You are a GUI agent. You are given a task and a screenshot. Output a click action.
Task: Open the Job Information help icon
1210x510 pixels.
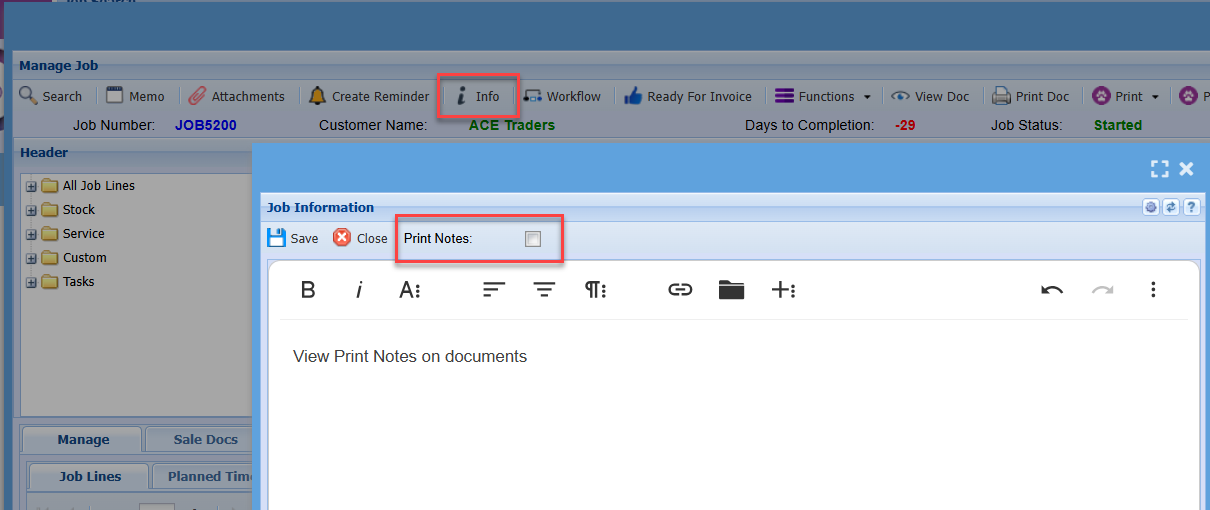click(x=1190, y=207)
